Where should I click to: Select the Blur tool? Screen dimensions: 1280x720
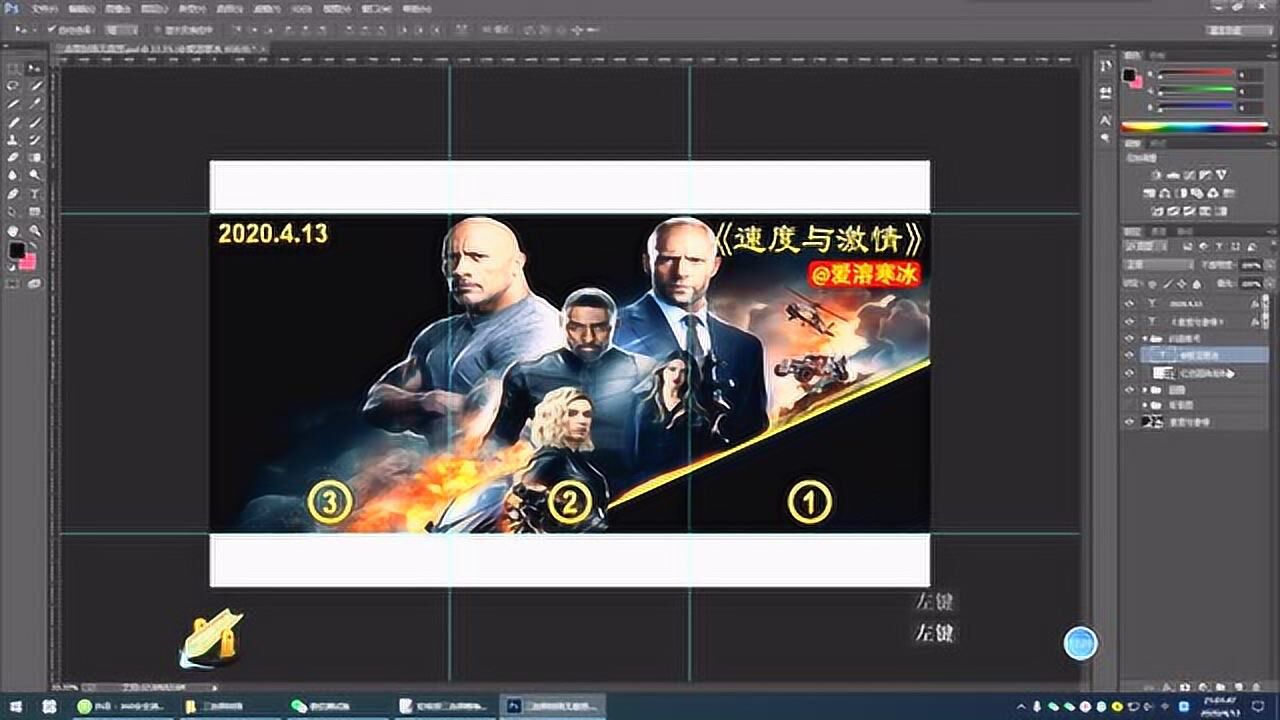[13, 175]
